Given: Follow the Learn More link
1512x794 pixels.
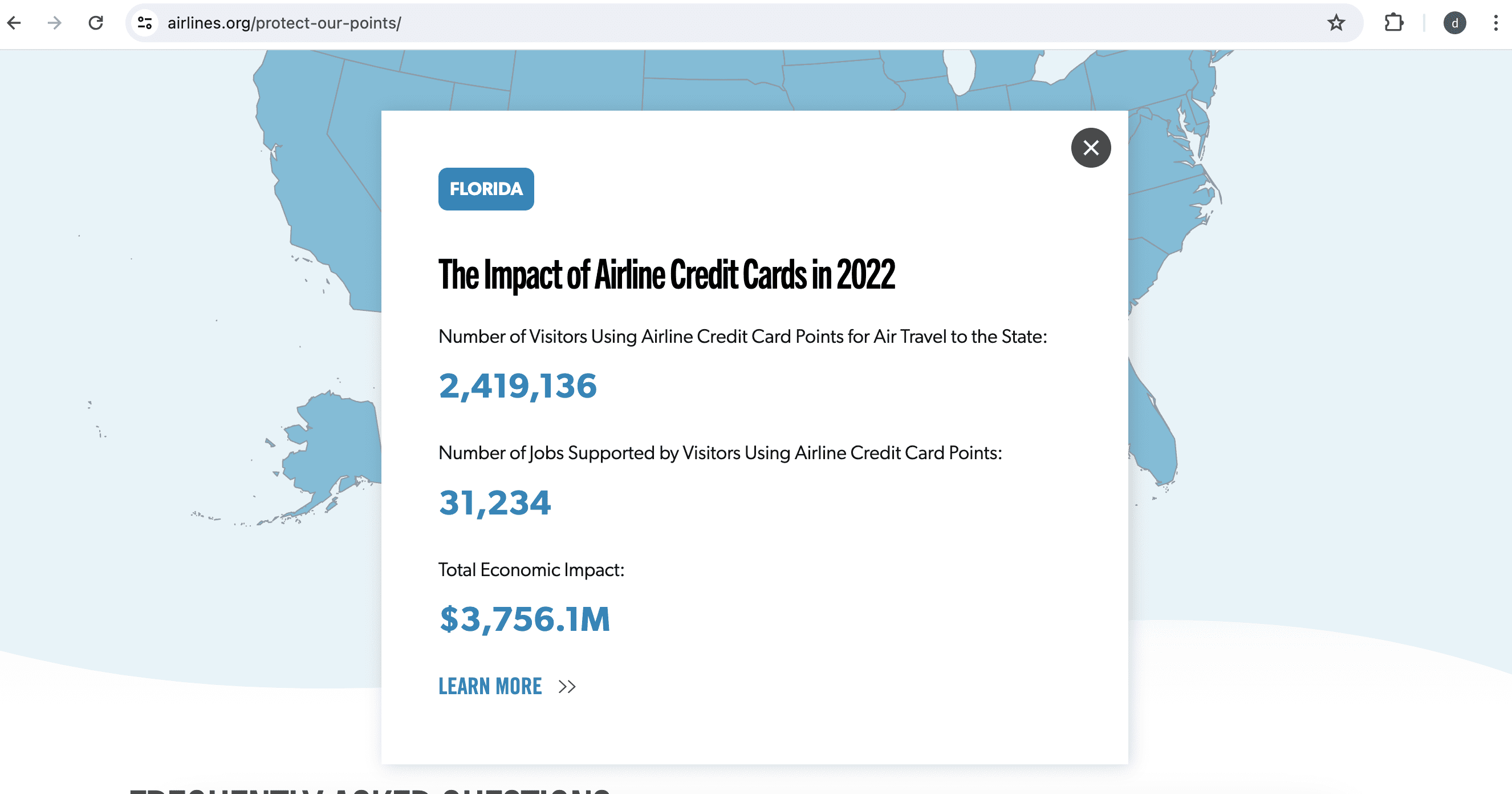Looking at the screenshot, I should (490, 686).
